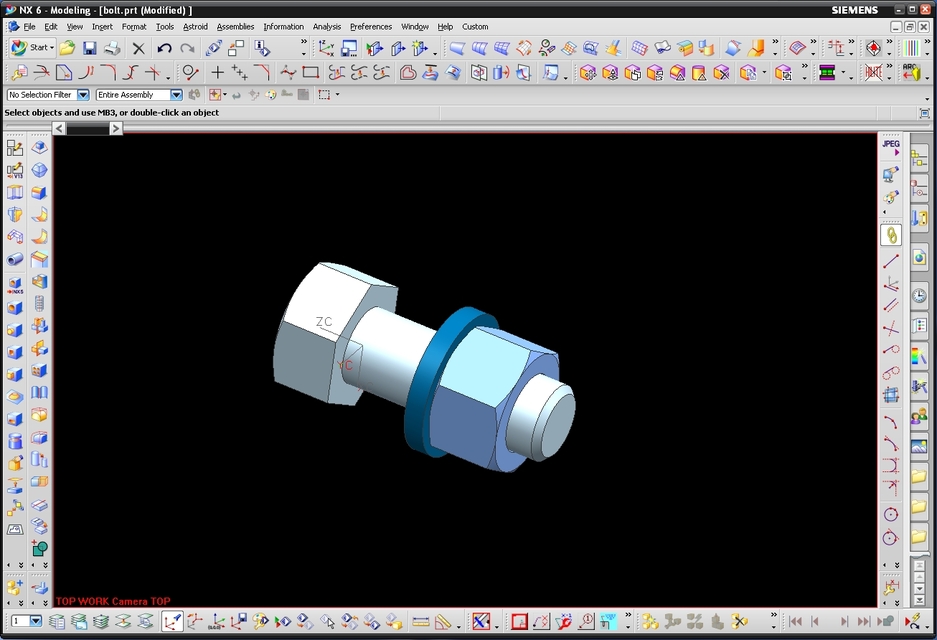Click the color palette rainbow icon
Screen dimensions: 937x640
click(x=919, y=356)
